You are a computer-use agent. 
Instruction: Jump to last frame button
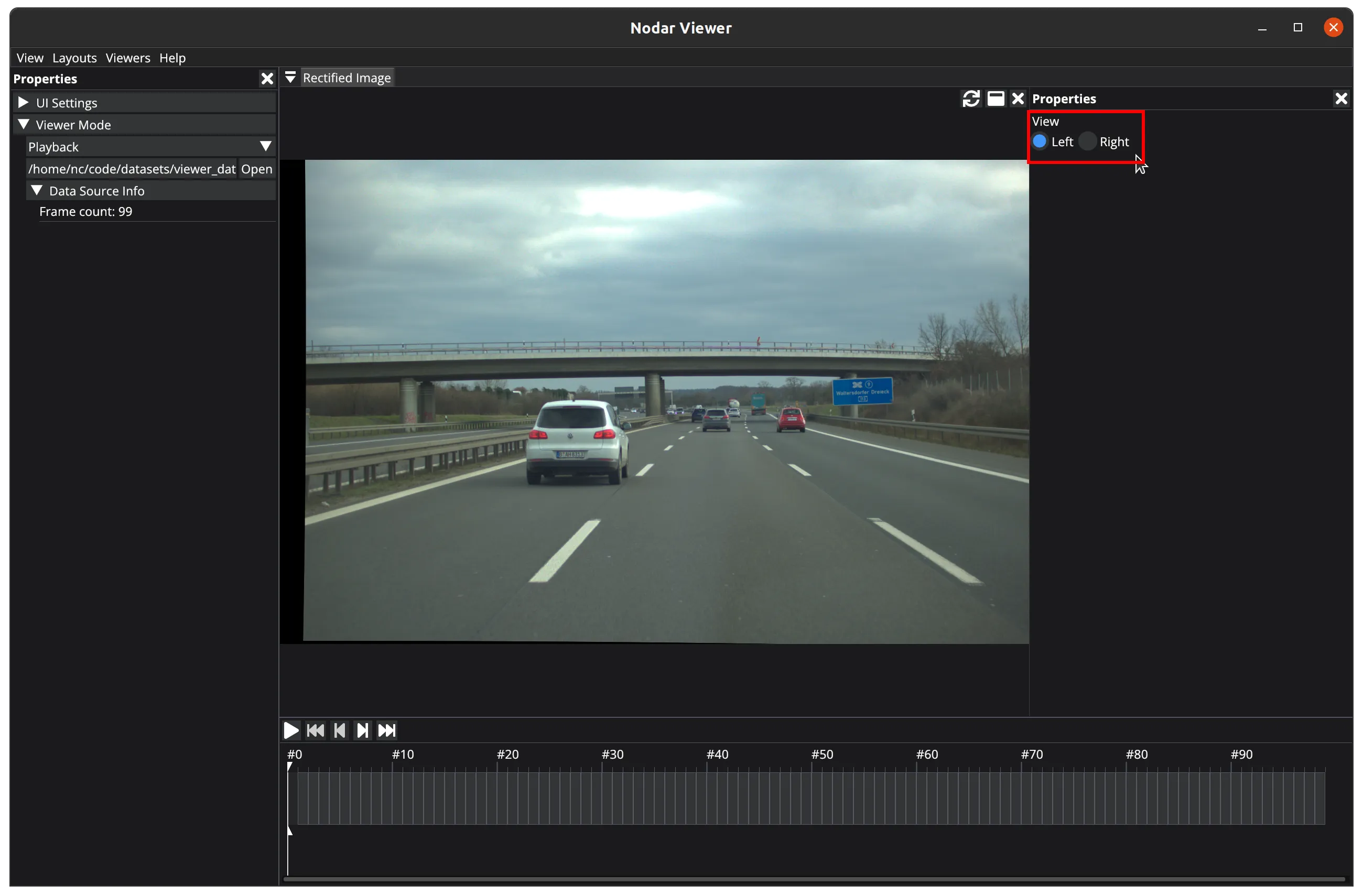pos(386,730)
